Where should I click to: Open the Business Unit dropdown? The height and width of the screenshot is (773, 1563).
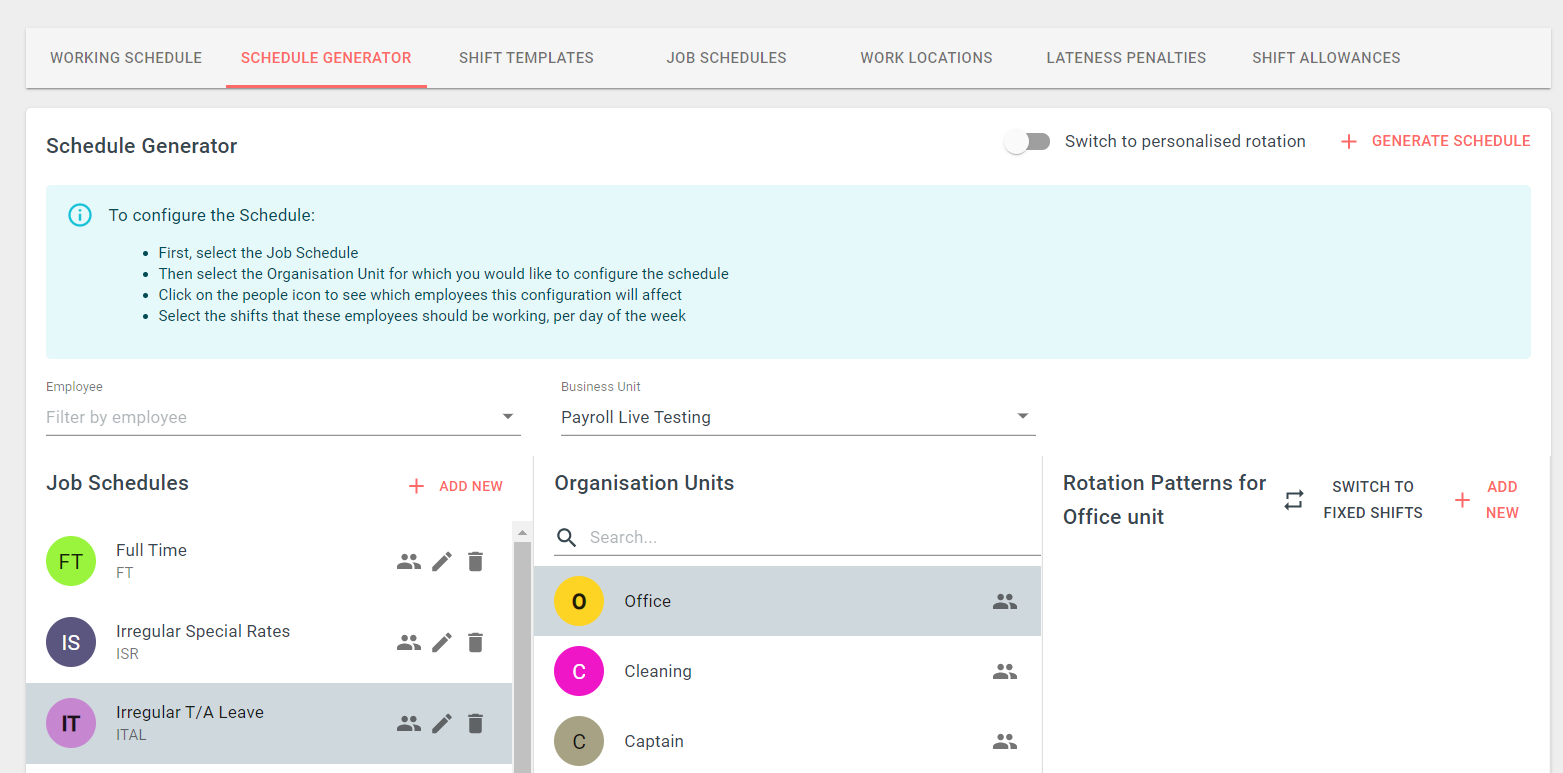798,417
